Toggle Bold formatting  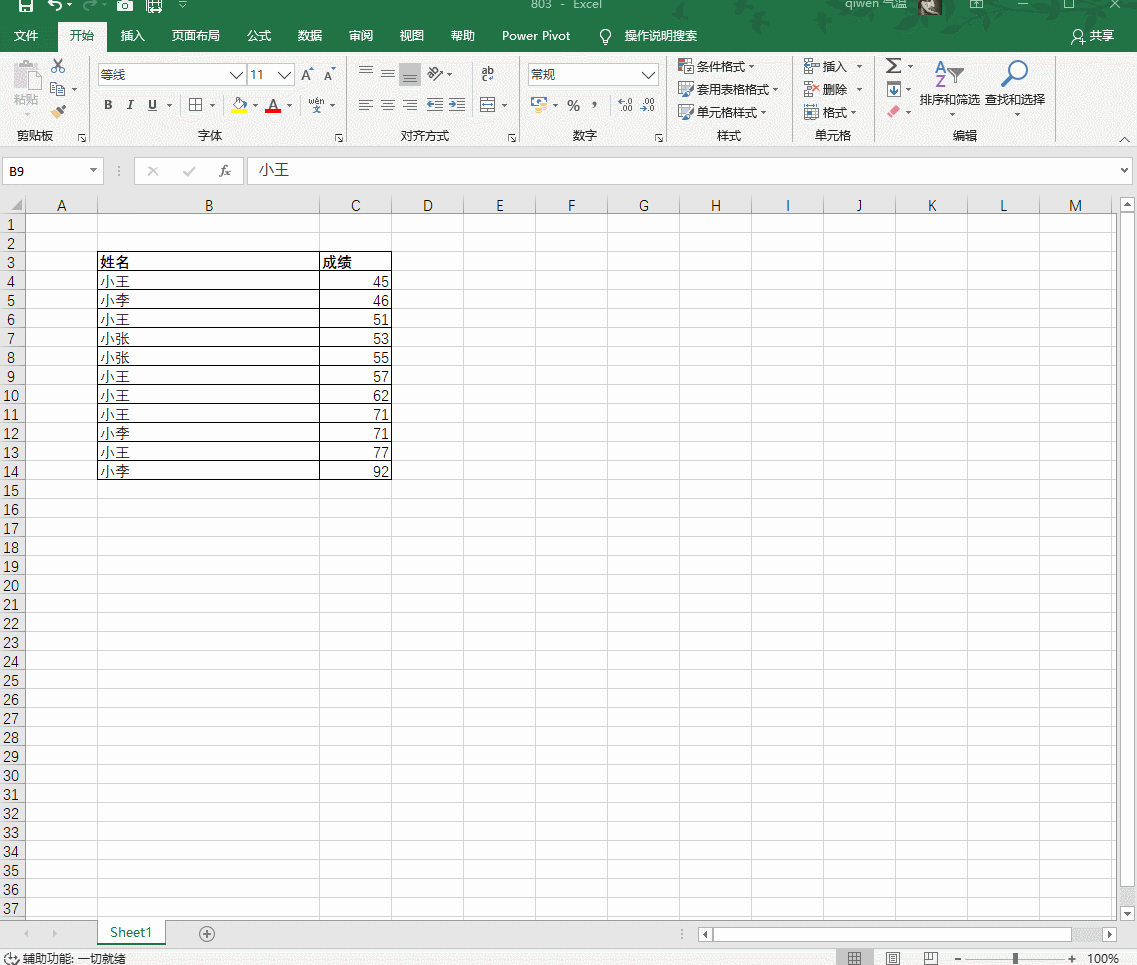[108, 105]
